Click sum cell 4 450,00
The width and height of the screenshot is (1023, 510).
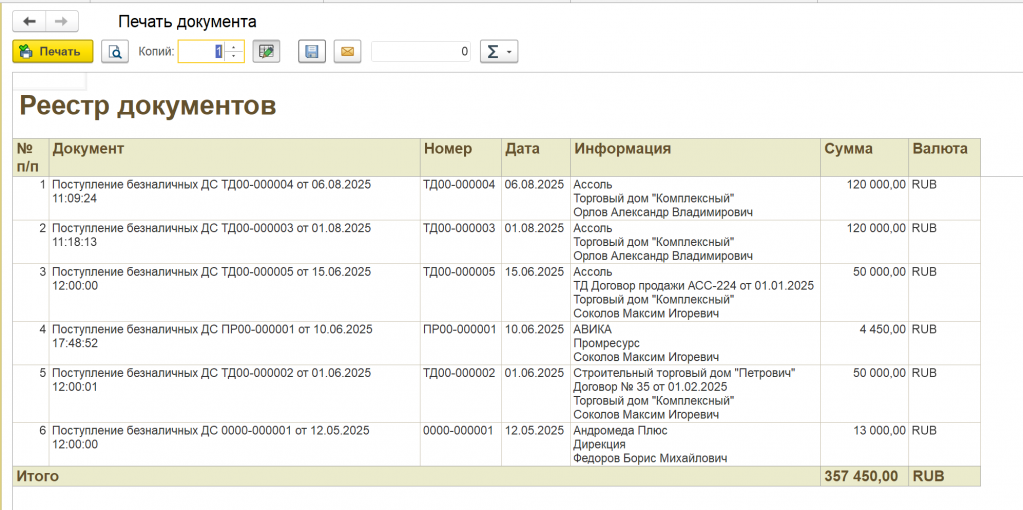(x=864, y=343)
